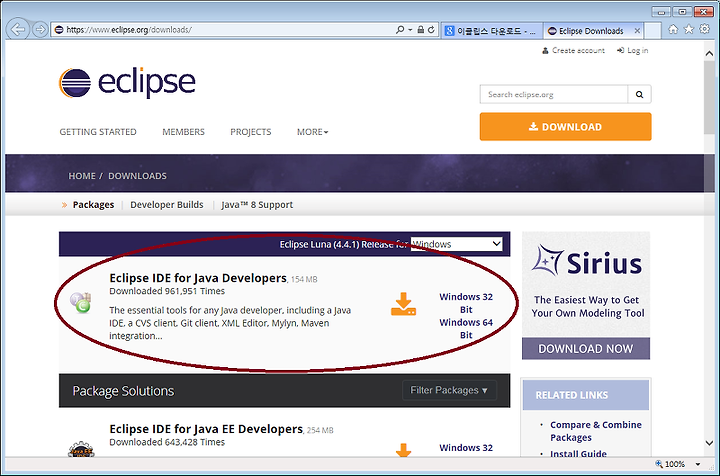Click Windows 64 Bit link for Java Developers
This screenshot has height=476, width=720.
466,329
